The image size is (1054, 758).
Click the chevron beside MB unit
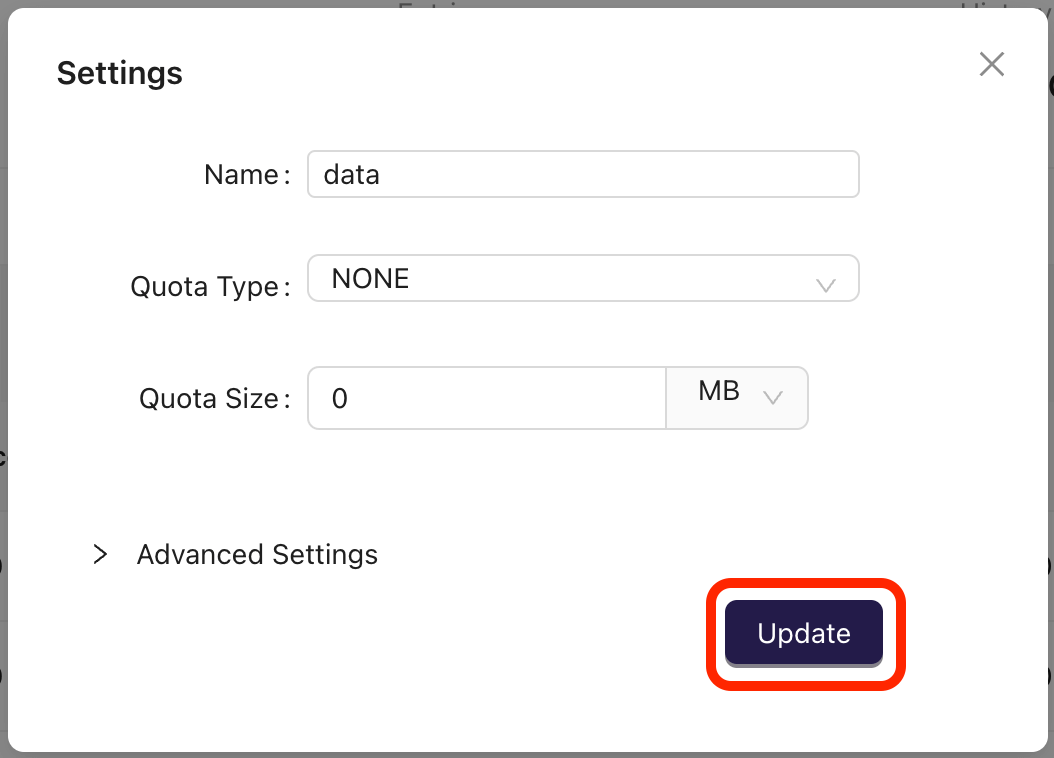(x=773, y=397)
